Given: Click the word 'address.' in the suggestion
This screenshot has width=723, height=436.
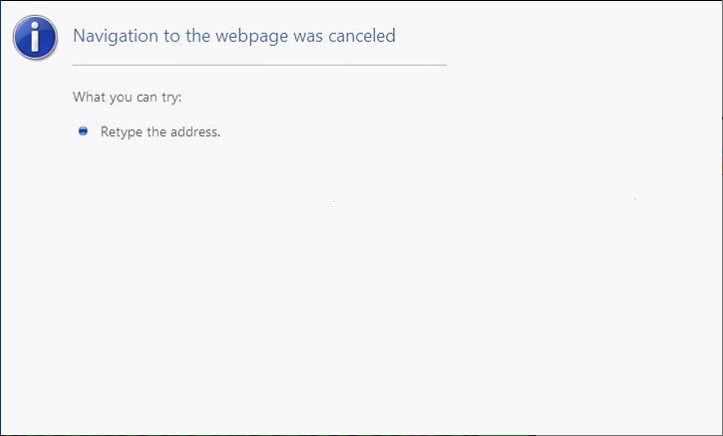Looking at the screenshot, I should click(x=196, y=132).
